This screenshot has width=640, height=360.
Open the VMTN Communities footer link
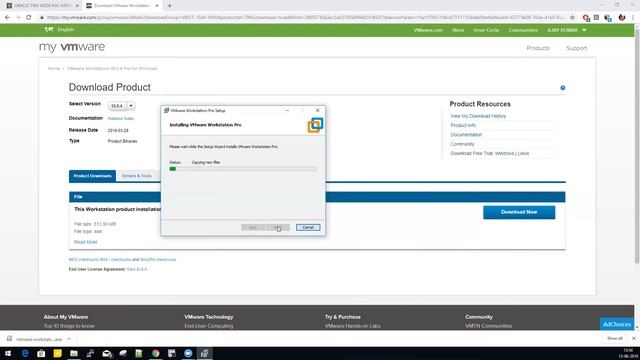coord(489,326)
